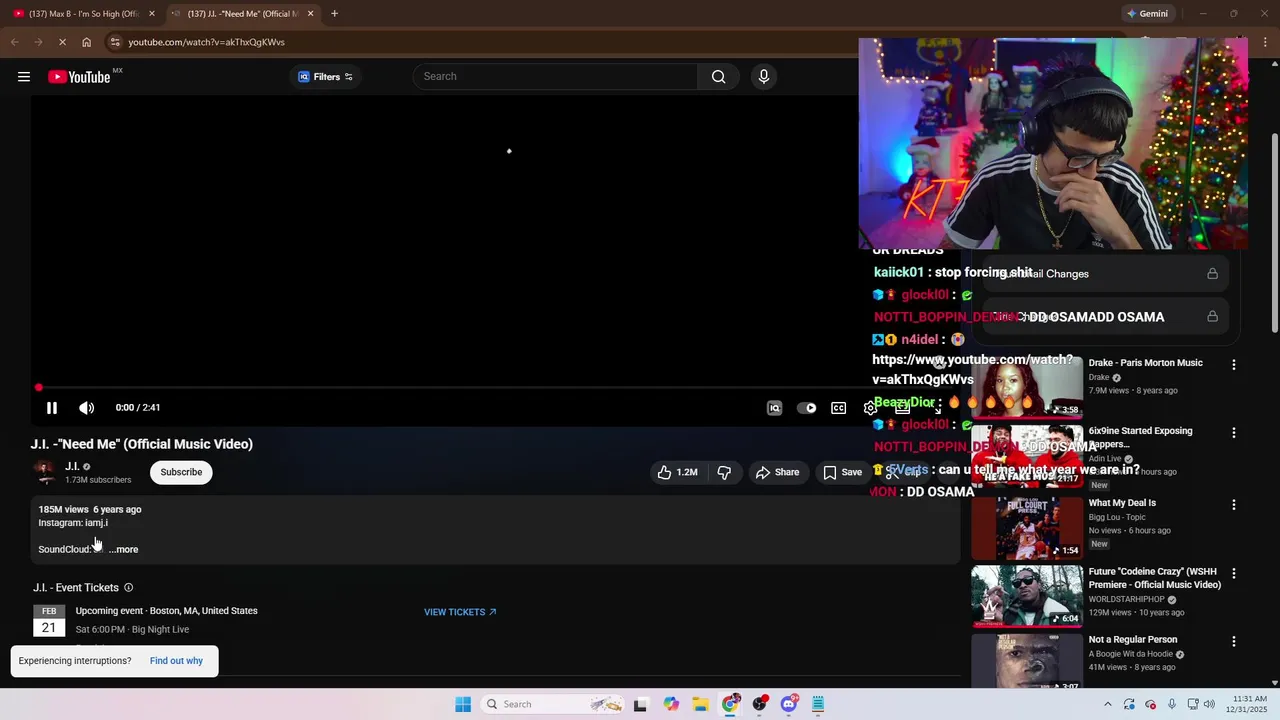Like the video (1.2M)

[x=677, y=472]
